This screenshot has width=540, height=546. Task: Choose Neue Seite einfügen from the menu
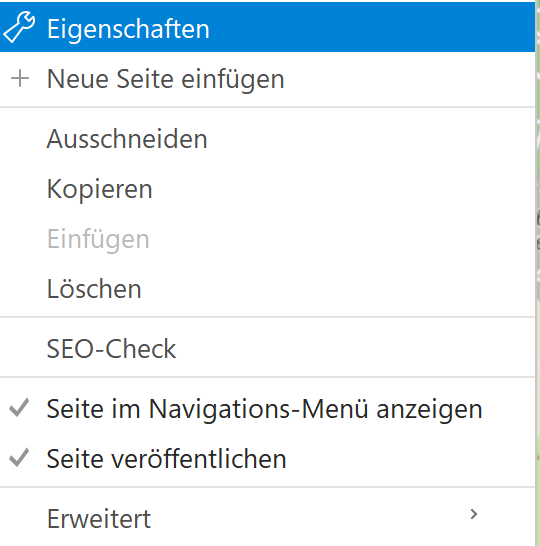(267, 79)
